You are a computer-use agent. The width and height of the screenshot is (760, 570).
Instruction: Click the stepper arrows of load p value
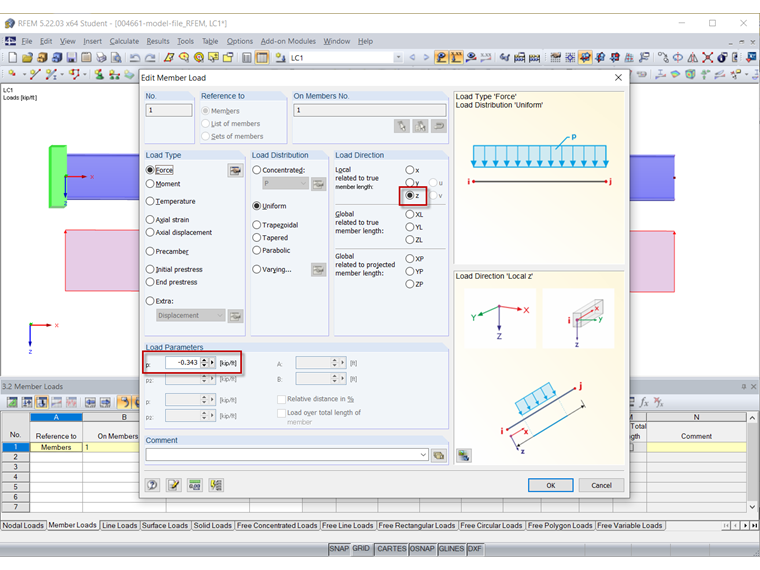tap(204, 363)
